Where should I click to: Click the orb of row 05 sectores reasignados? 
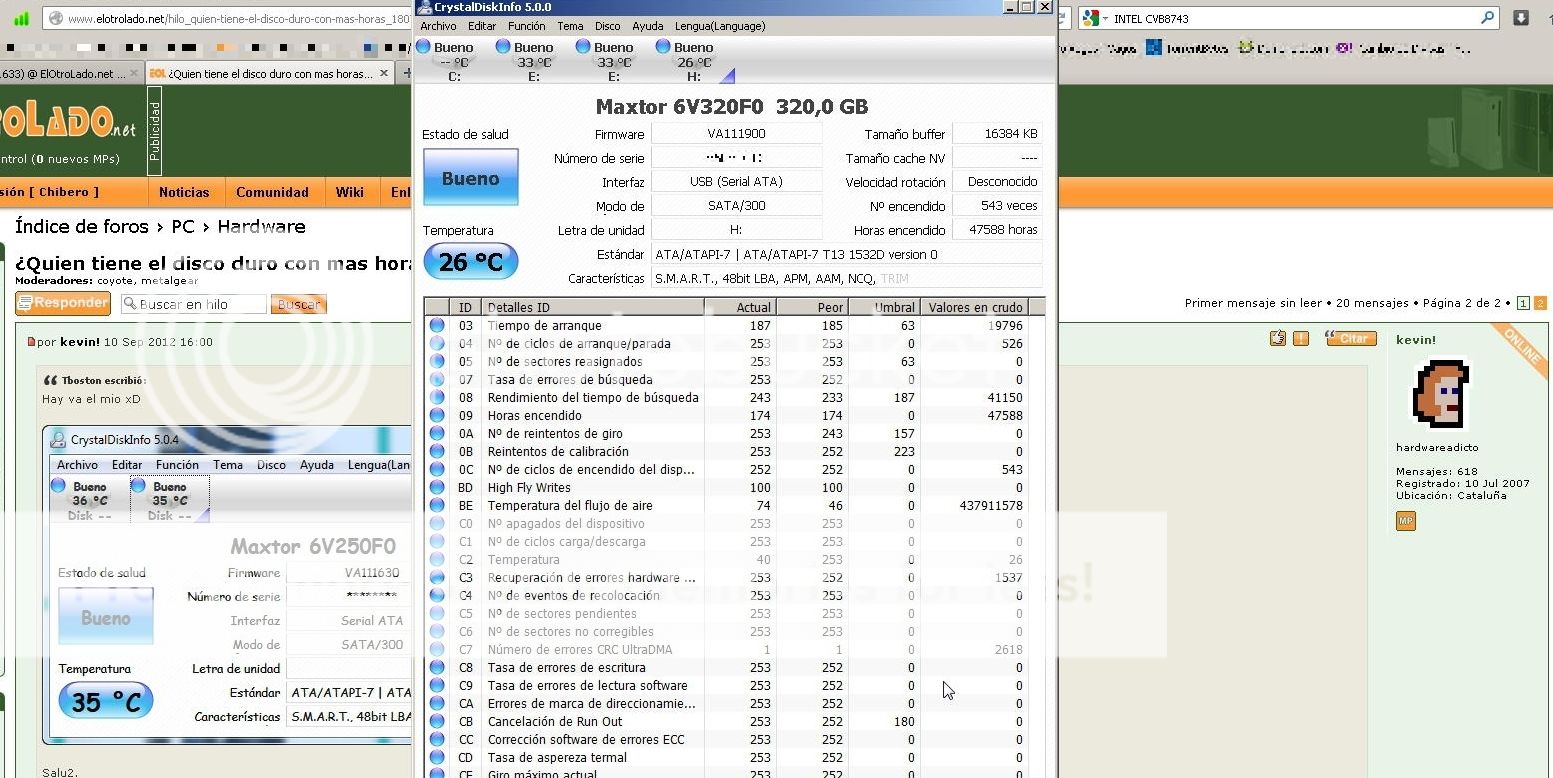437,362
